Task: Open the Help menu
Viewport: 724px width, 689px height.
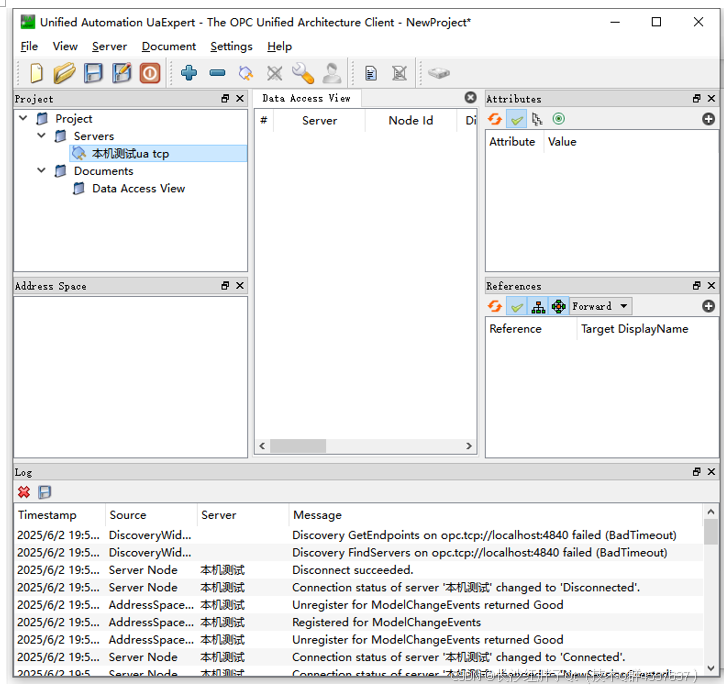Action: point(279,47)
